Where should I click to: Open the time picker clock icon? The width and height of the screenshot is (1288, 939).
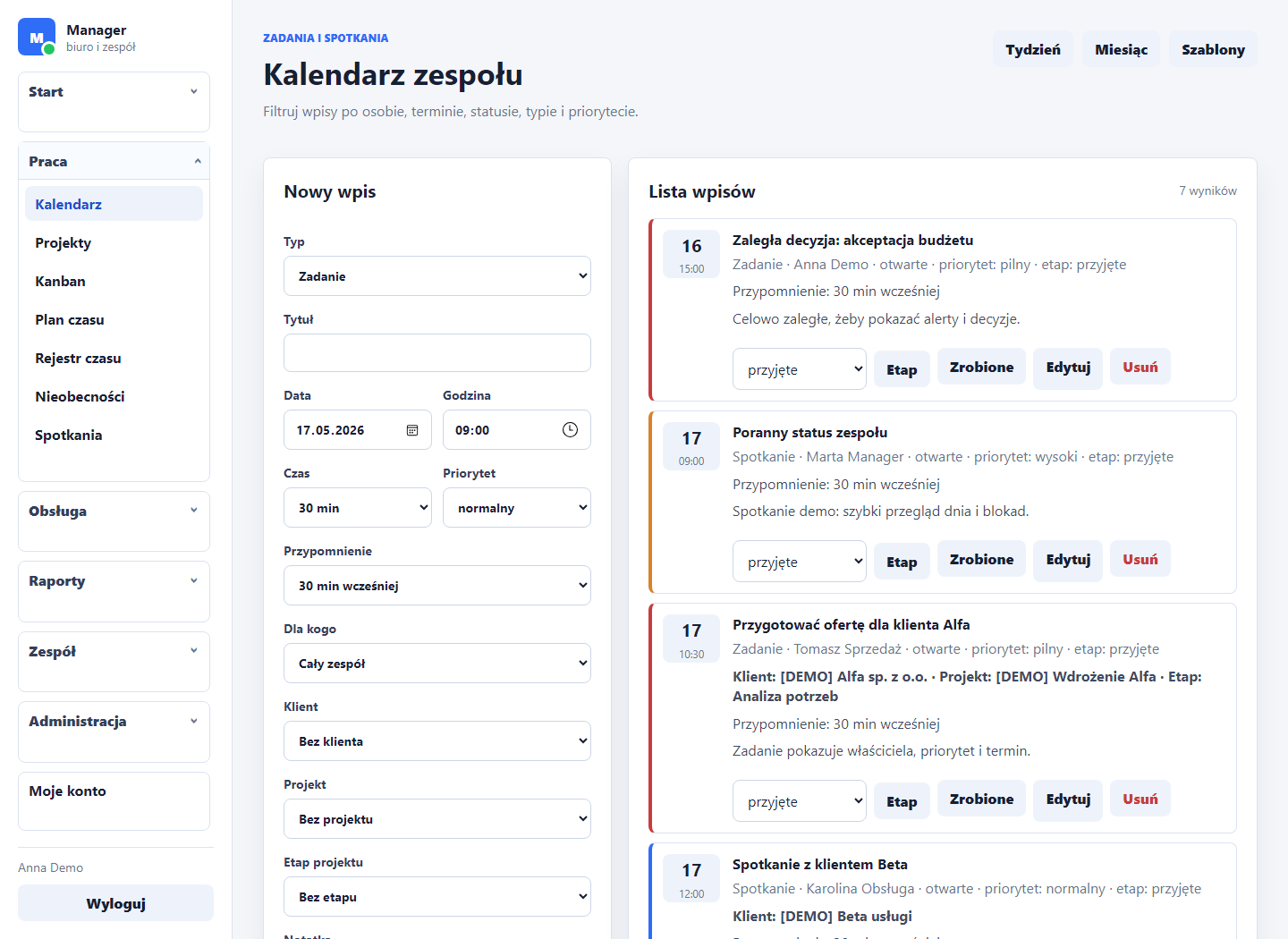coord(570,430)
